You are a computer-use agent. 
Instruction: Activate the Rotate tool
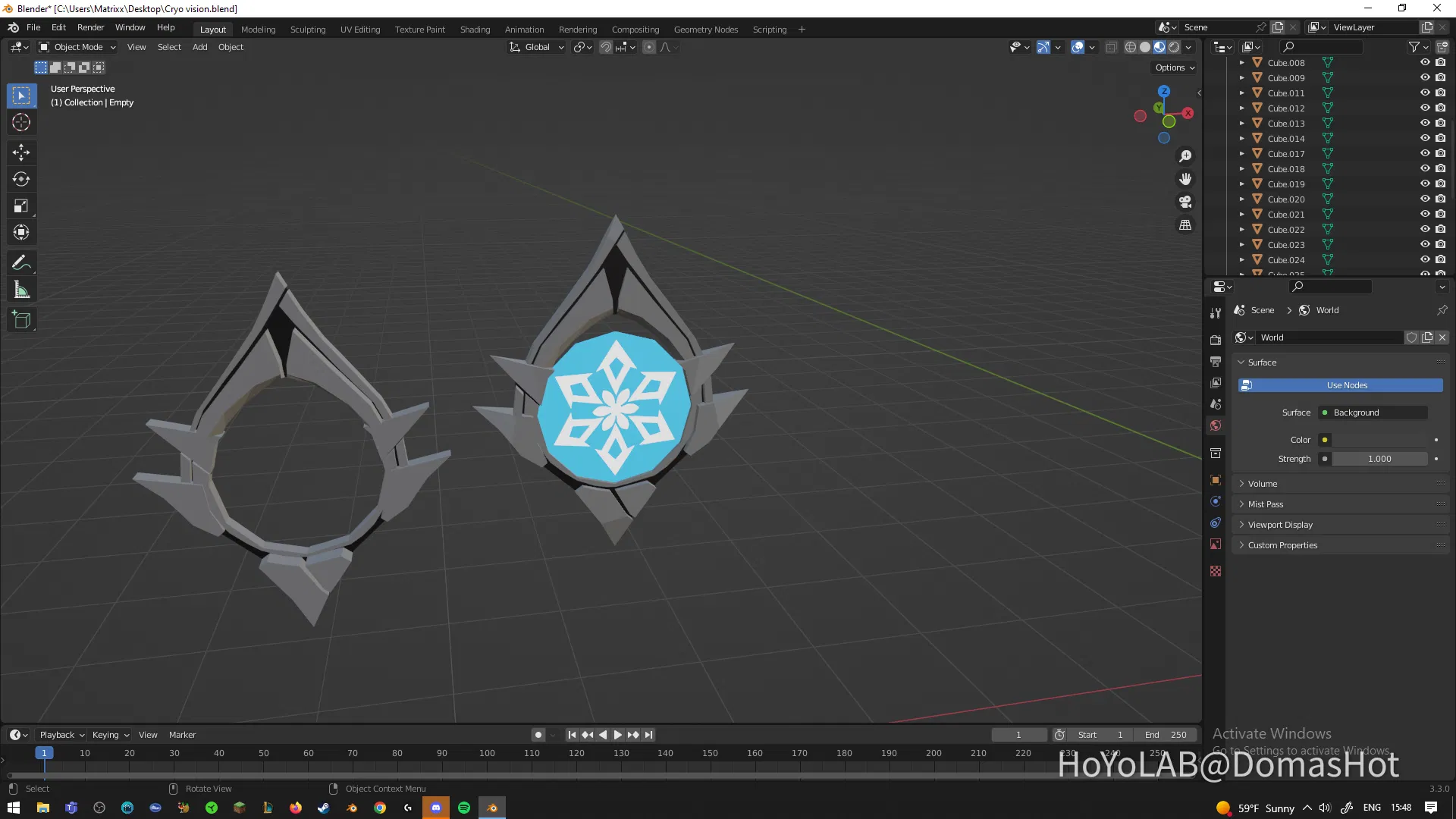pyautogui.click(x=21, y=179)
